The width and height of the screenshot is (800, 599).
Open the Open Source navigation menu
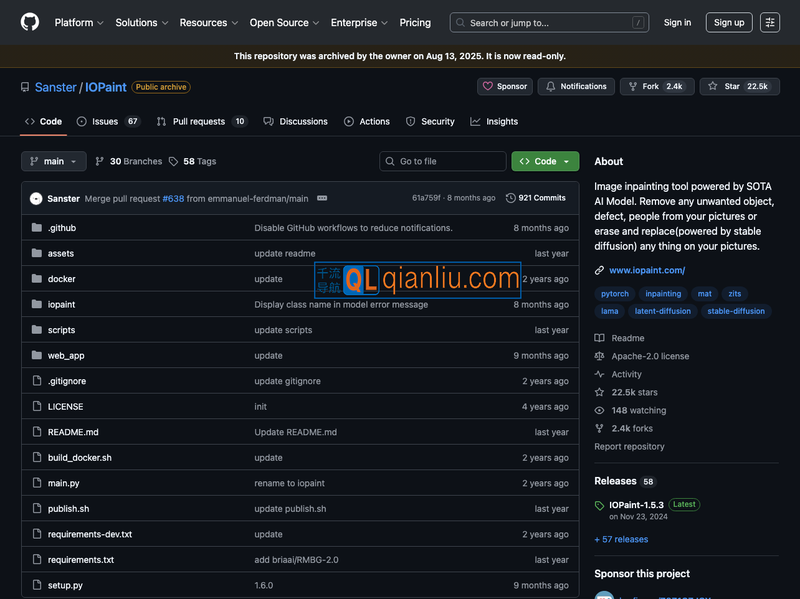284,22
